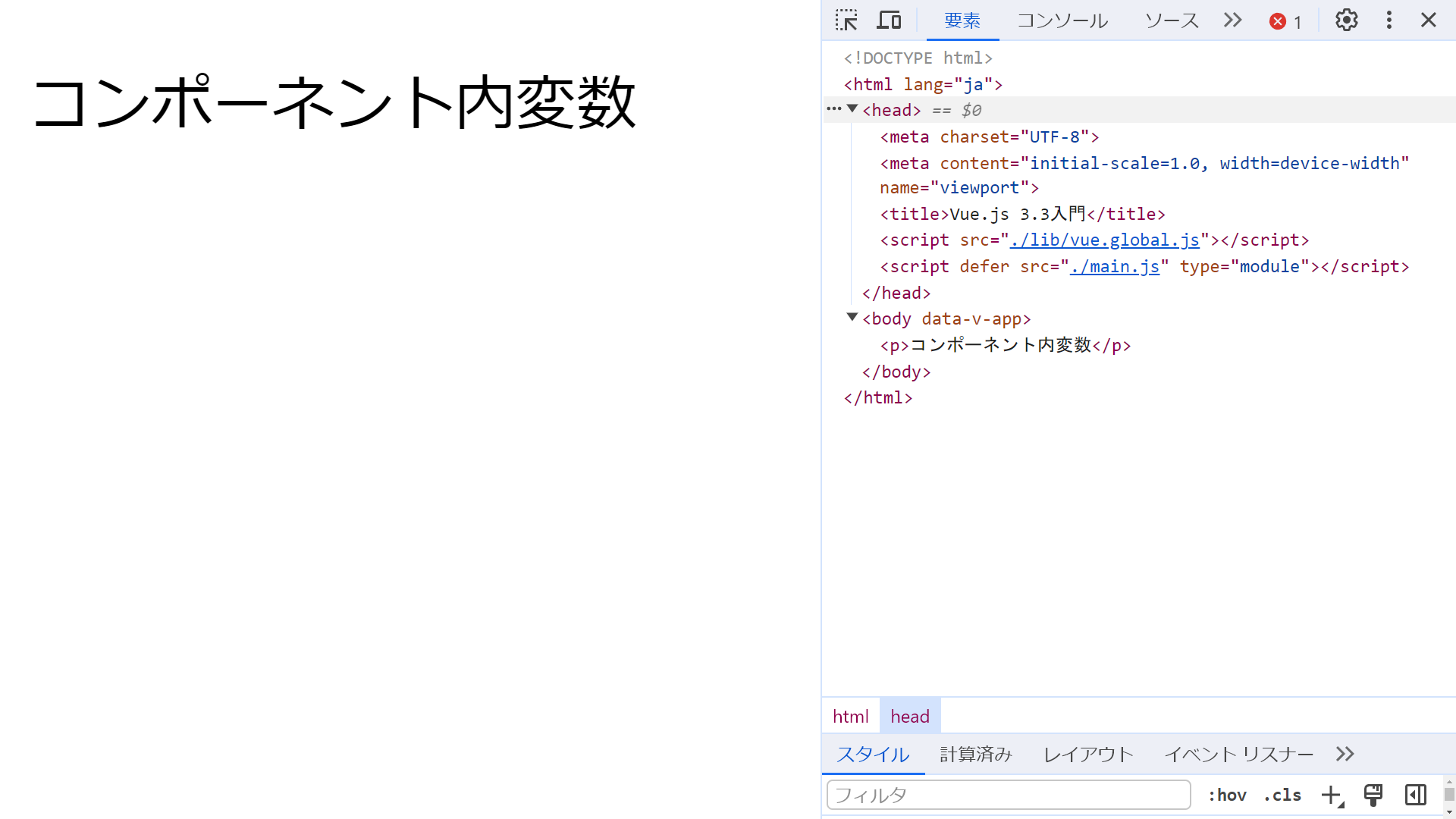Show more styles sidebar tabs

coord(1345,754)
